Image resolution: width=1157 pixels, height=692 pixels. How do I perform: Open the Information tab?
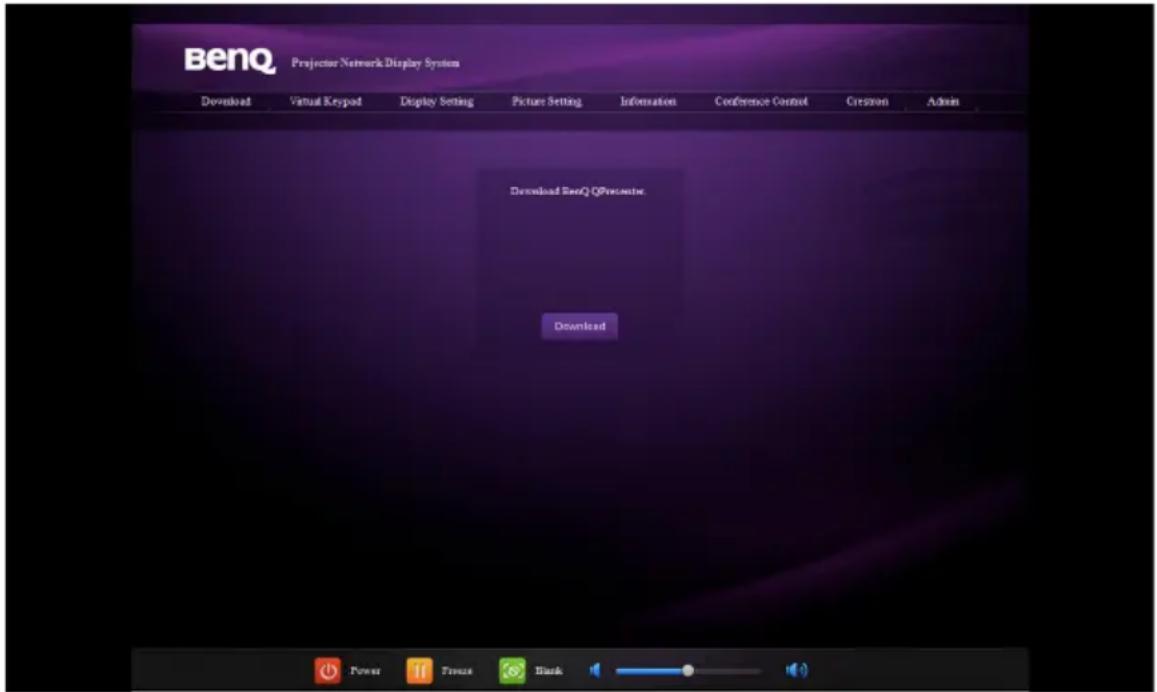tap(648, 101)
